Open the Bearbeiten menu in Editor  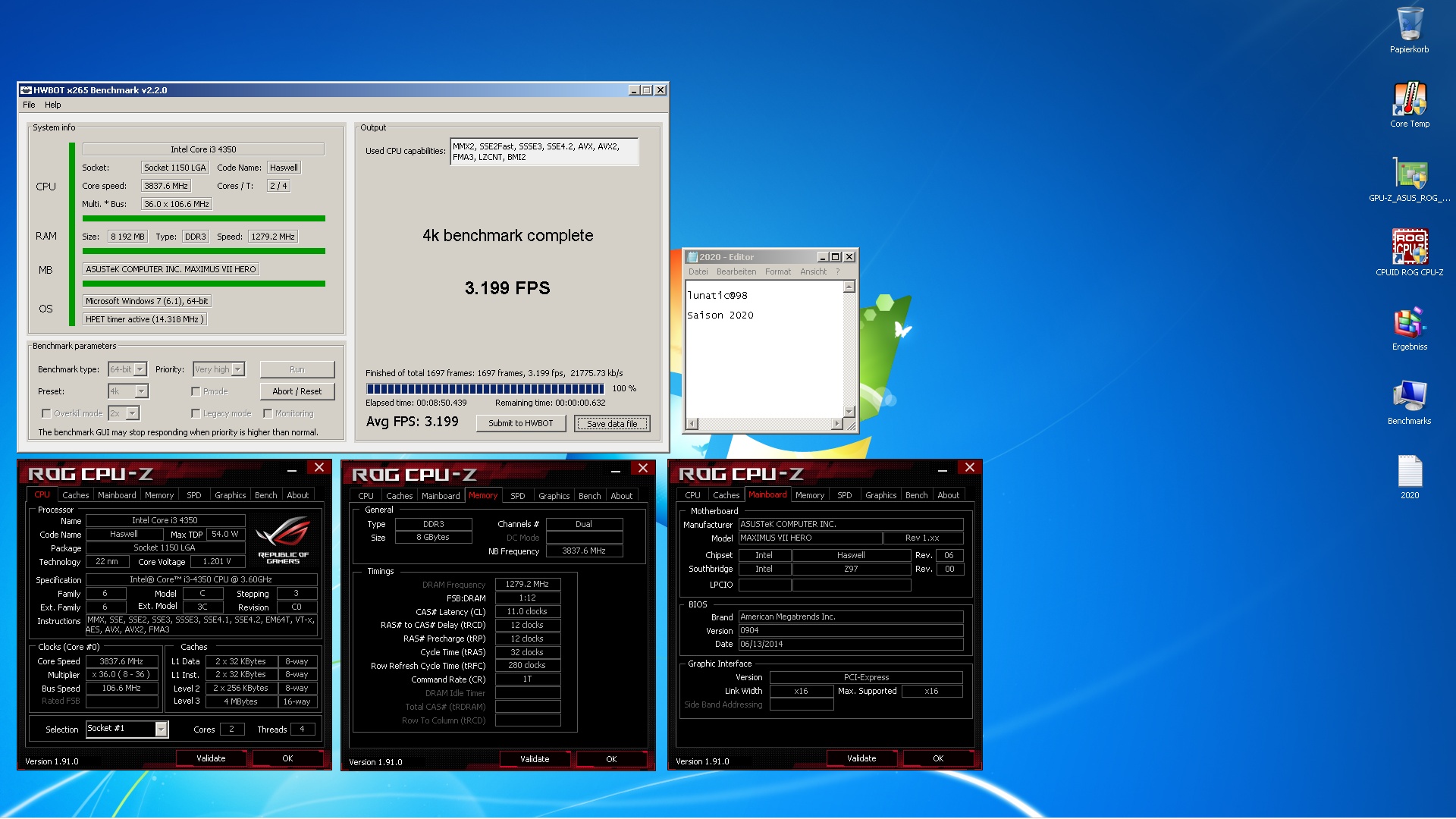pos(736,271)
